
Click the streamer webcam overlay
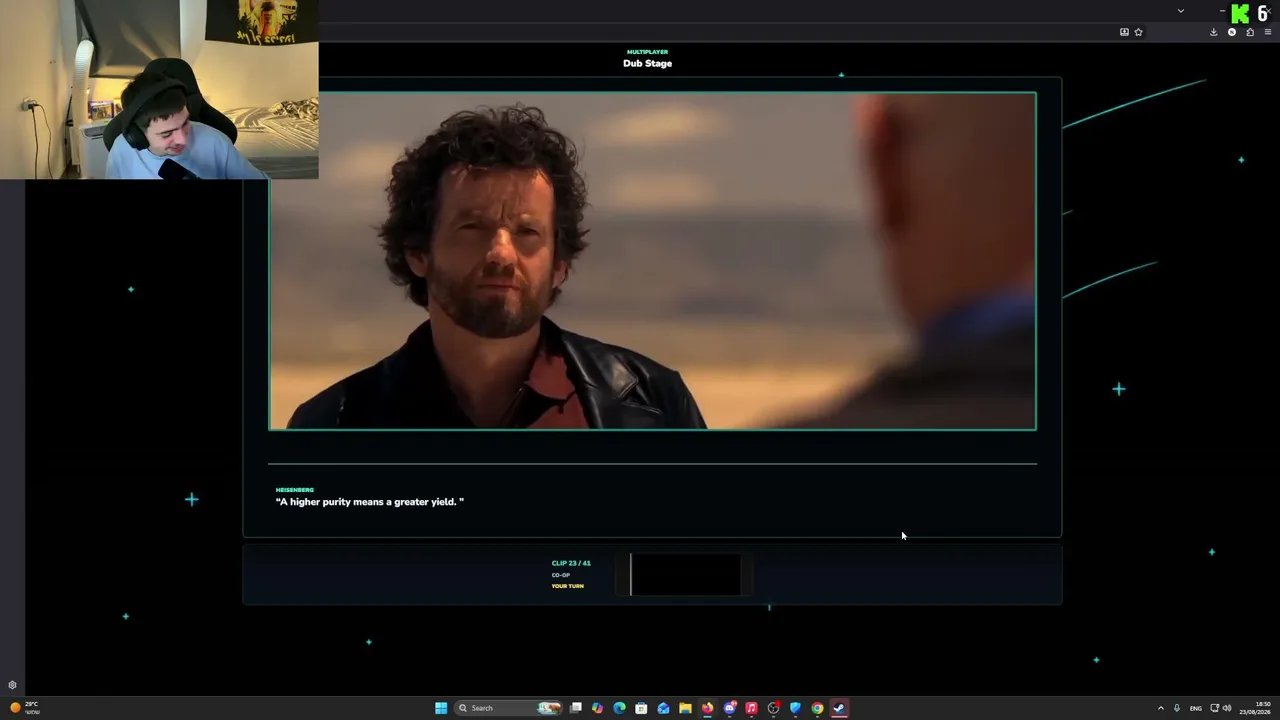[x=160, y=90]
